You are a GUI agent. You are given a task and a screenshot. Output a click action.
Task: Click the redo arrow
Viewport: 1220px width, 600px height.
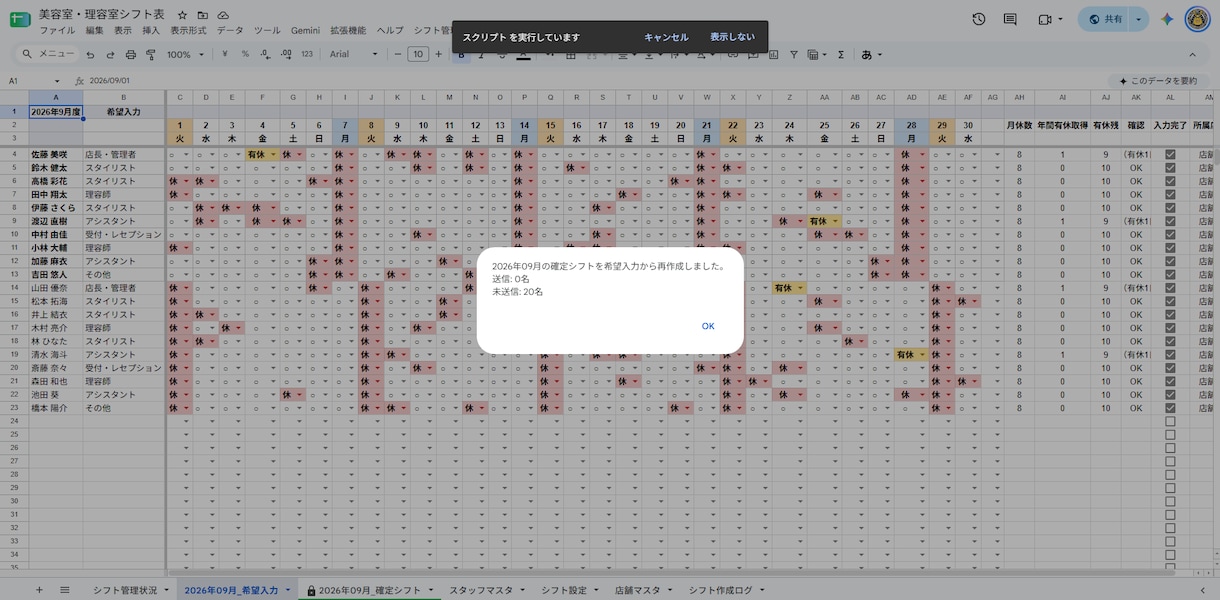tap(111, 54)
